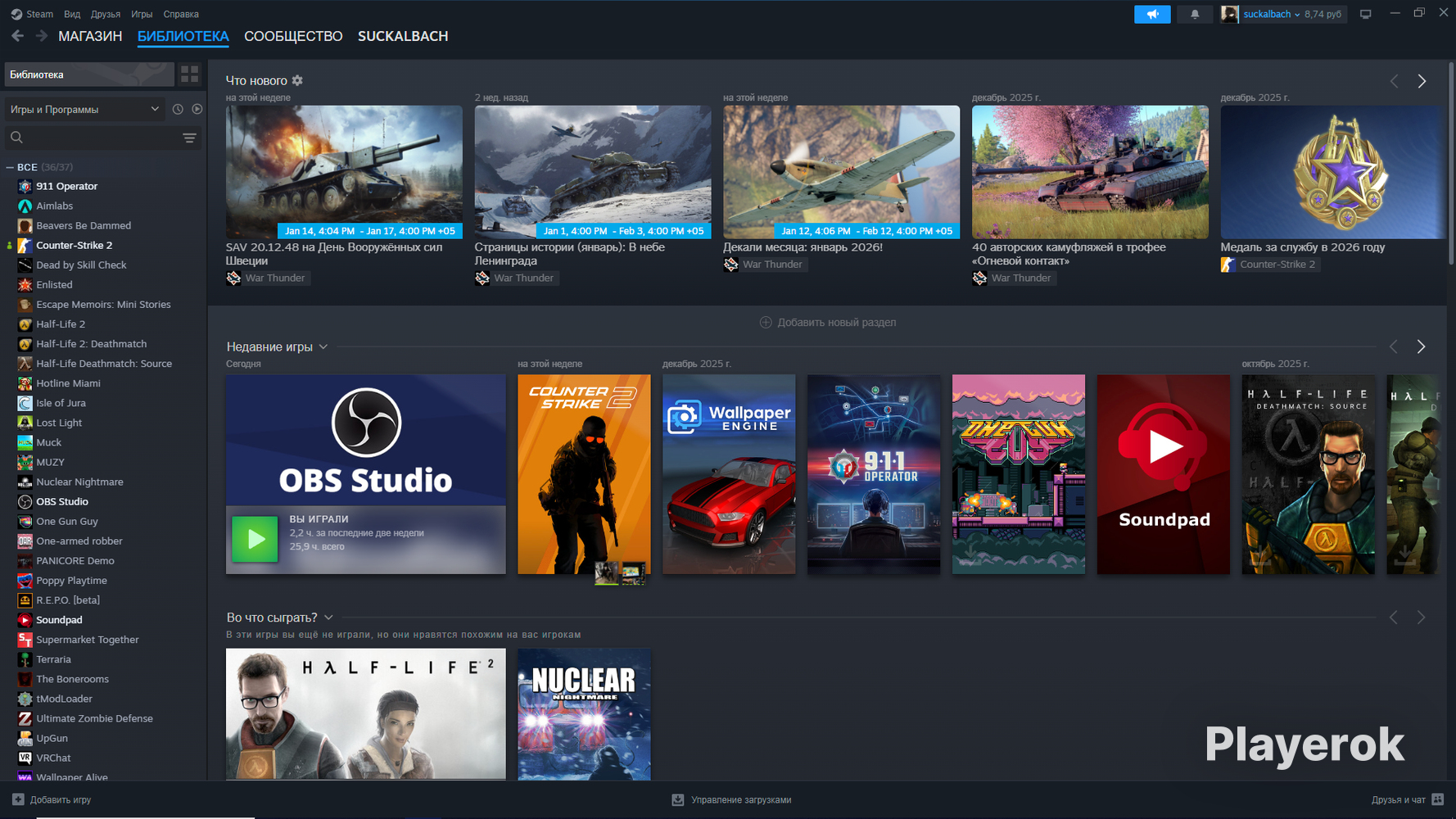This screenshot has width=1456, height=819.
Task: Click the Steam logo in the menu bar
Action: coord(16,14)
